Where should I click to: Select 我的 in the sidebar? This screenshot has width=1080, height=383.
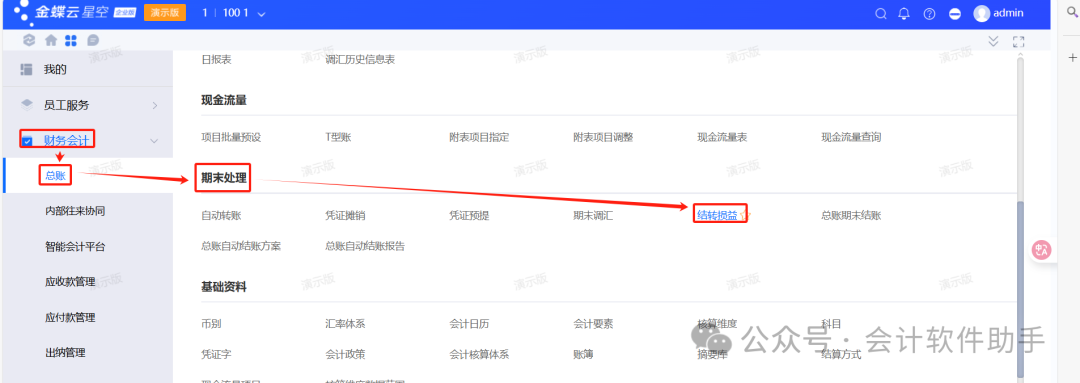55,70
